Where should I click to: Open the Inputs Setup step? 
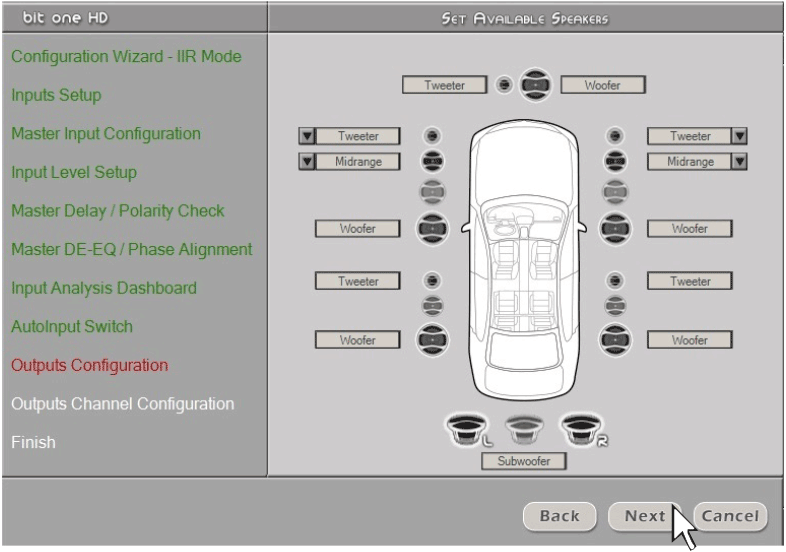point(56,95)
